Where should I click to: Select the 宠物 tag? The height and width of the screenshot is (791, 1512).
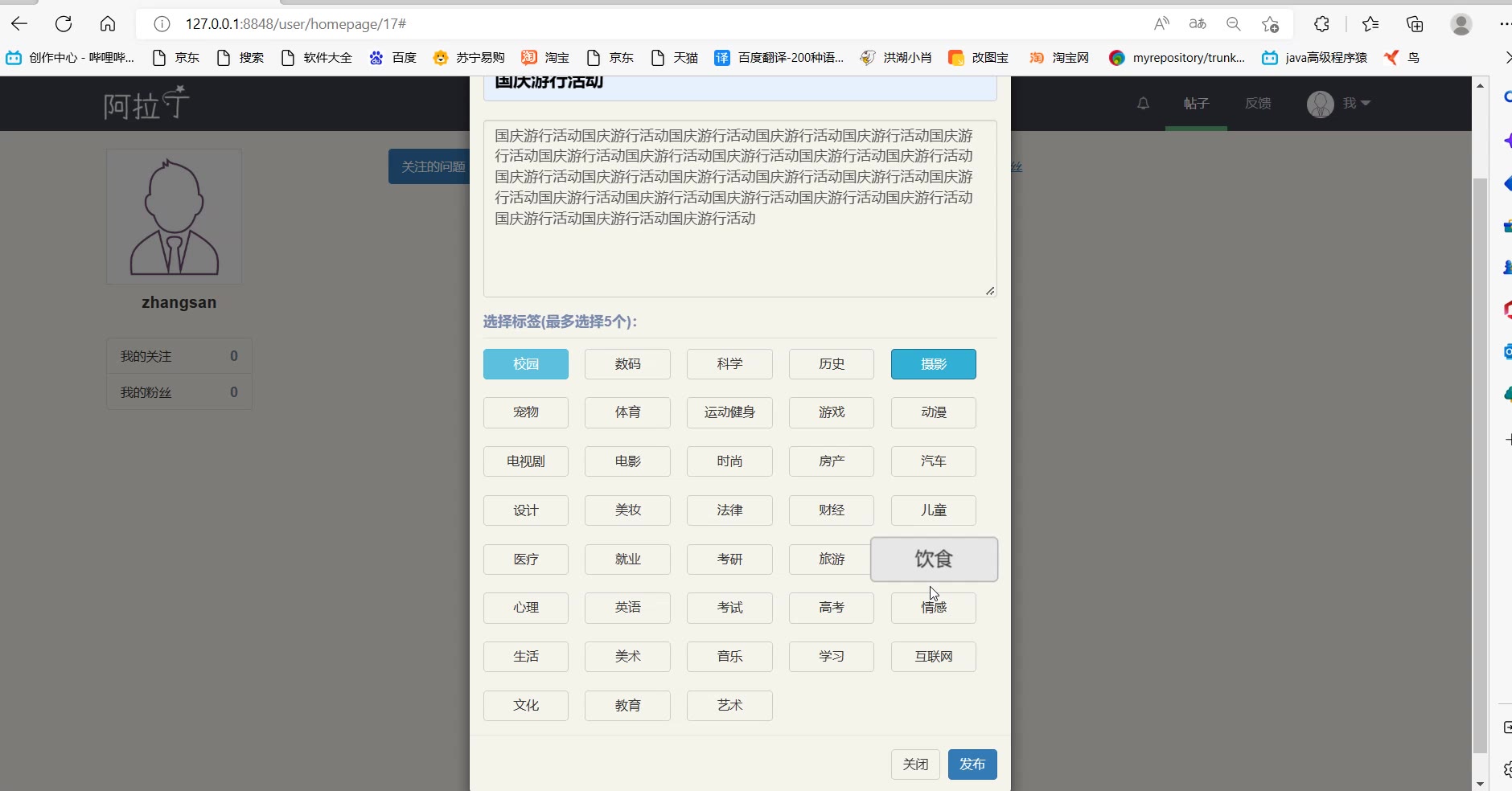coord(526,412)
